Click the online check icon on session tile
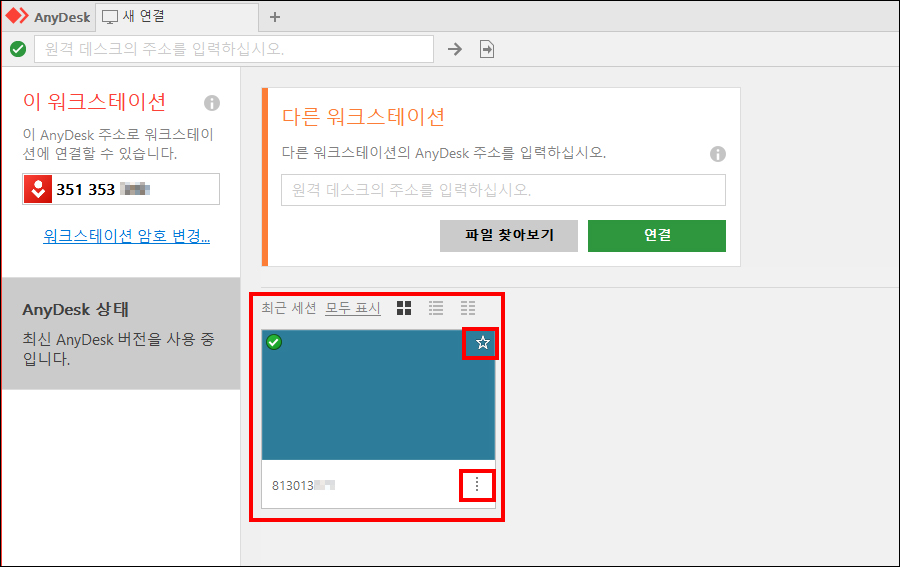The height and width of the screenshot is (567, 900). [274, 342]
